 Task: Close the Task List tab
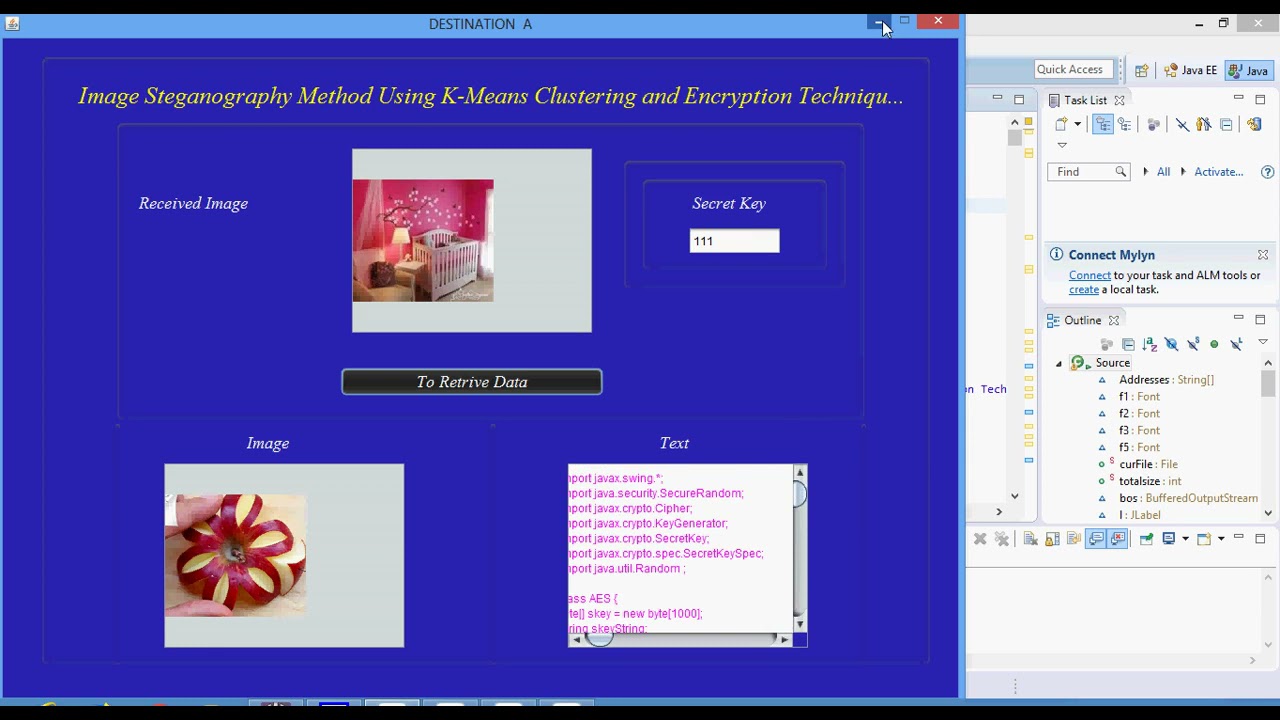[x=1119, y=100]
